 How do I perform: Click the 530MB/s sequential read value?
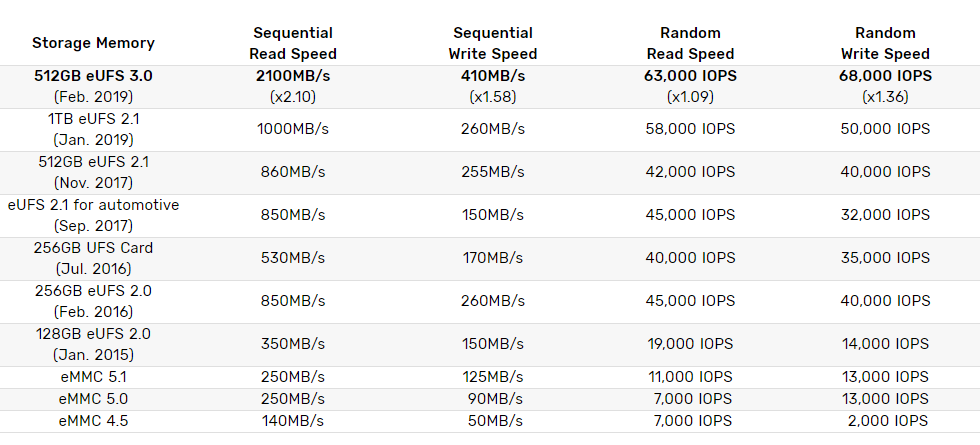point(293,258)
